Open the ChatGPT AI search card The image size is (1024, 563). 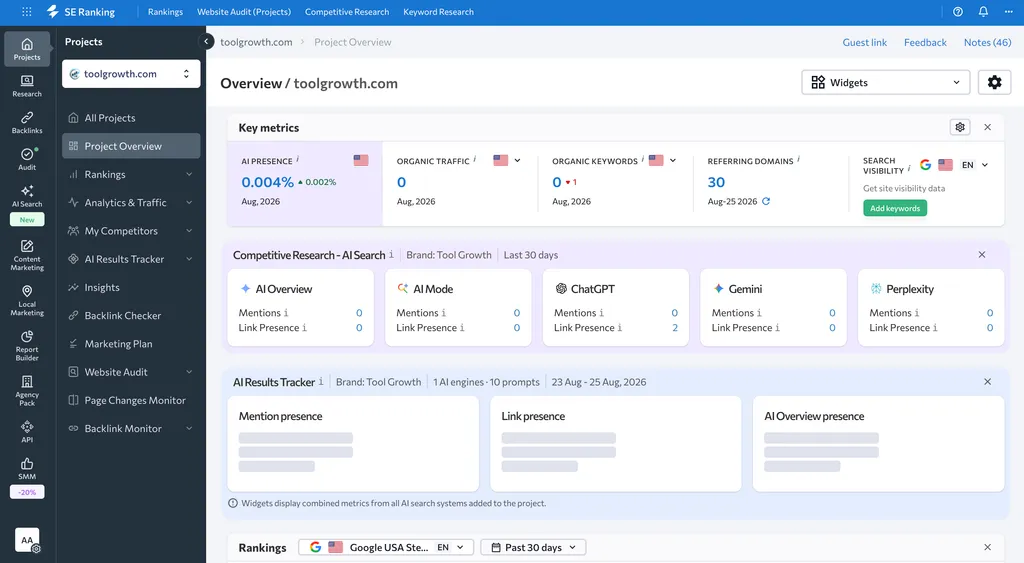[x=616, y=308]
